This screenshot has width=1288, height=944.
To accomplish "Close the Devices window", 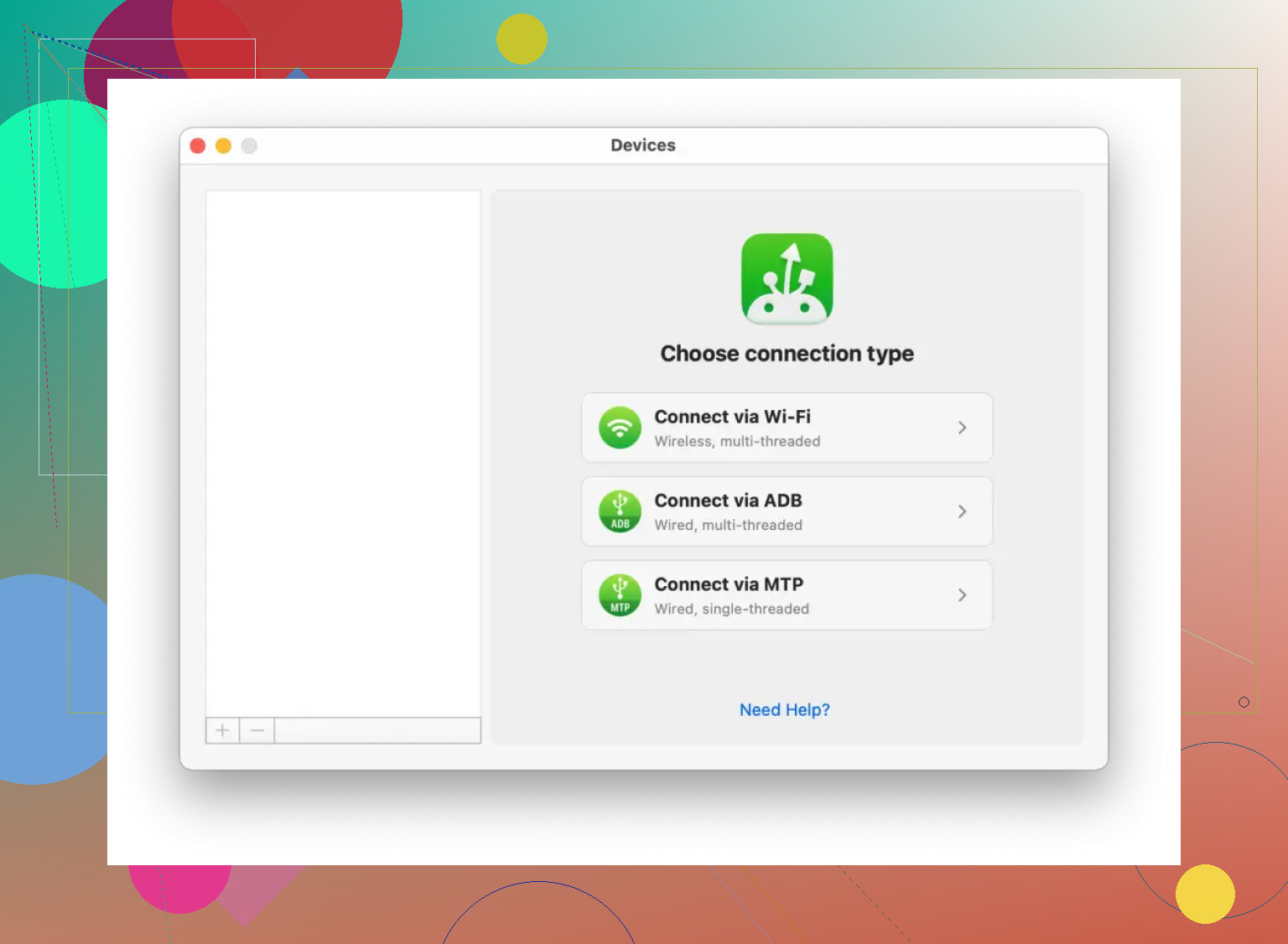I will (198, 146).
